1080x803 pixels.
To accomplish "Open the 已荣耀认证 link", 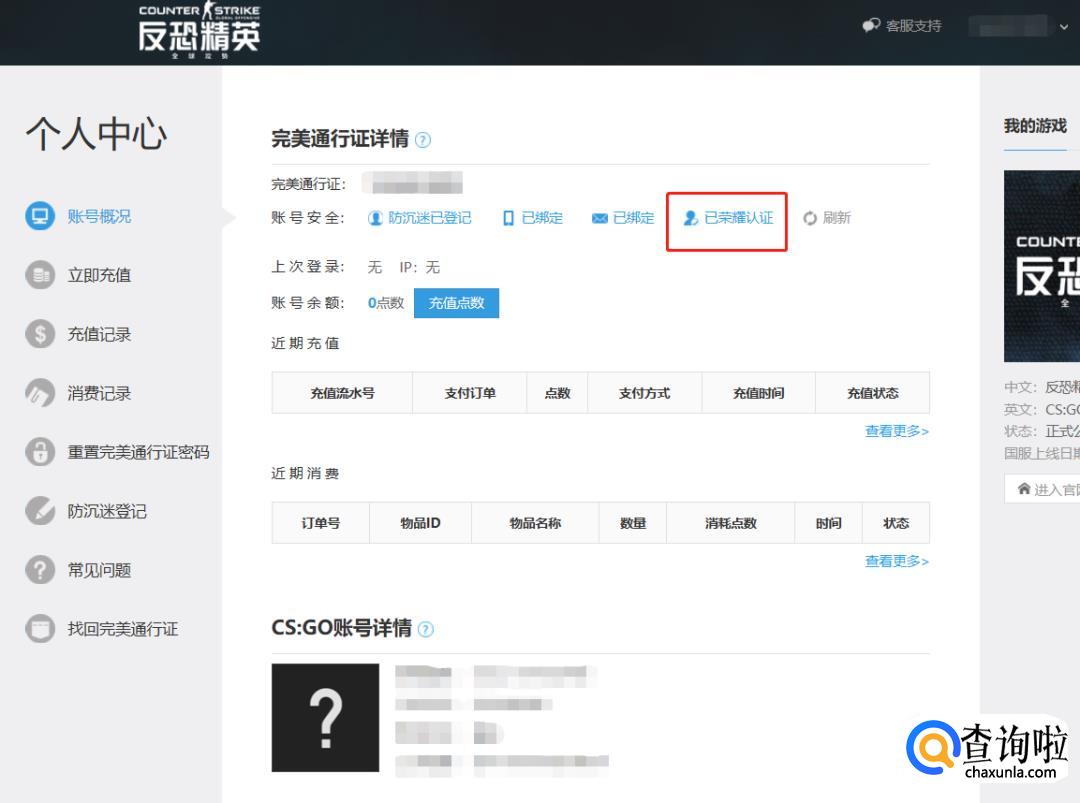I will (x=739, y=218).
